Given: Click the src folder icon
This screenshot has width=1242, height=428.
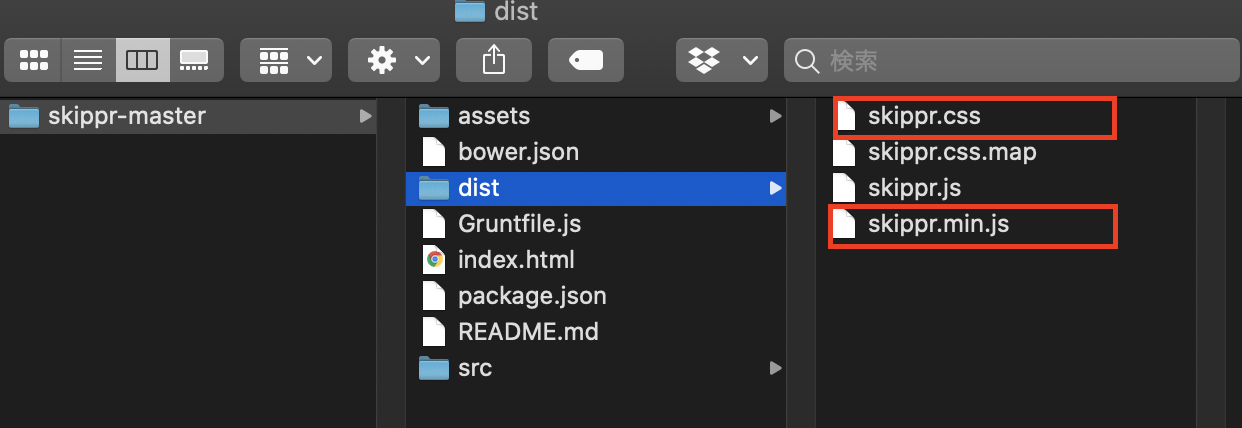Looking at the screenshot, I should [x=433, y=367].
